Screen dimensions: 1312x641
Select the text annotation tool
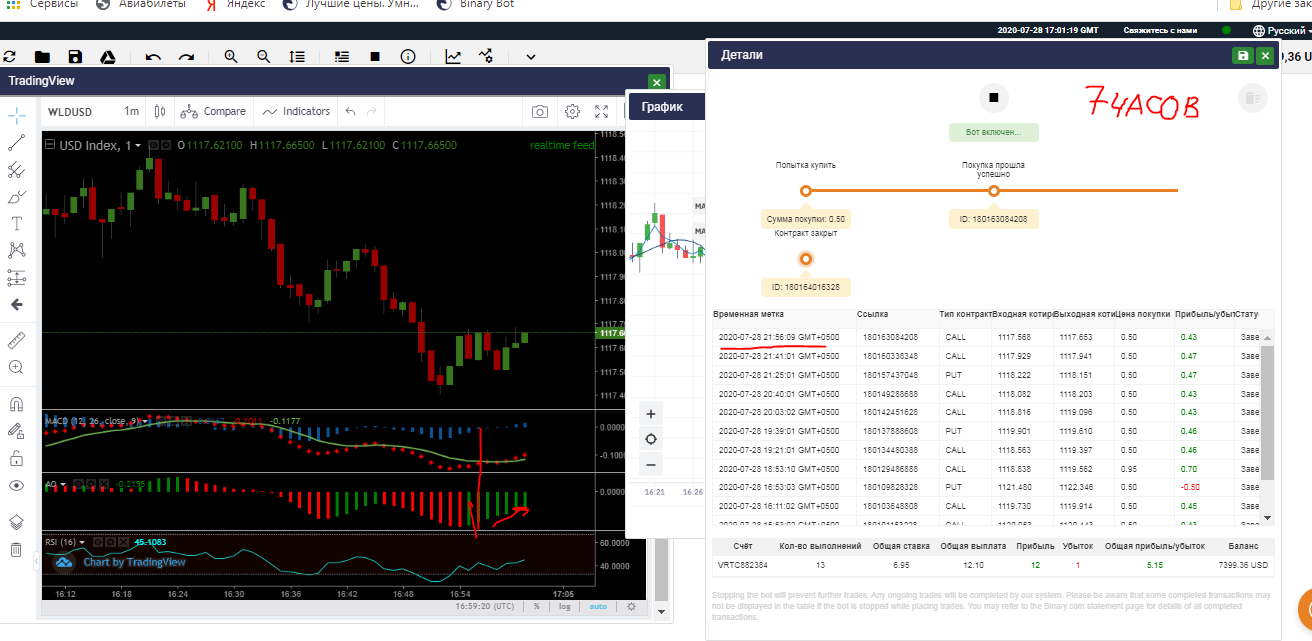16,223
